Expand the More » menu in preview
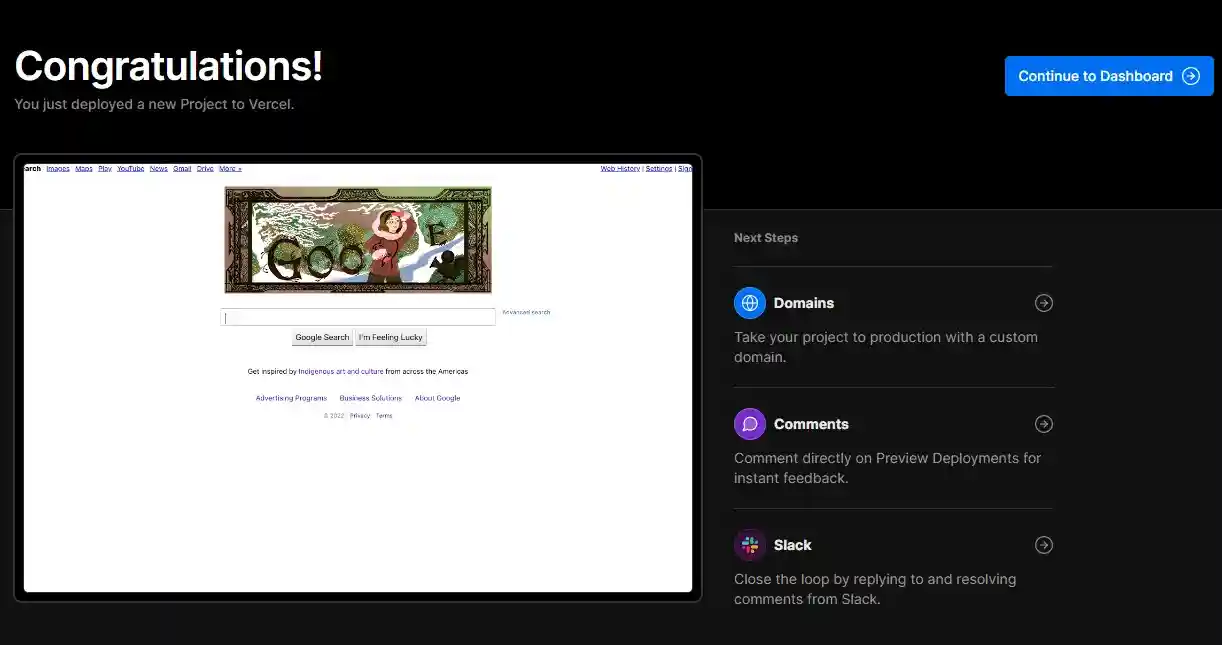The image size is (1222, 645). pos(230,169)
